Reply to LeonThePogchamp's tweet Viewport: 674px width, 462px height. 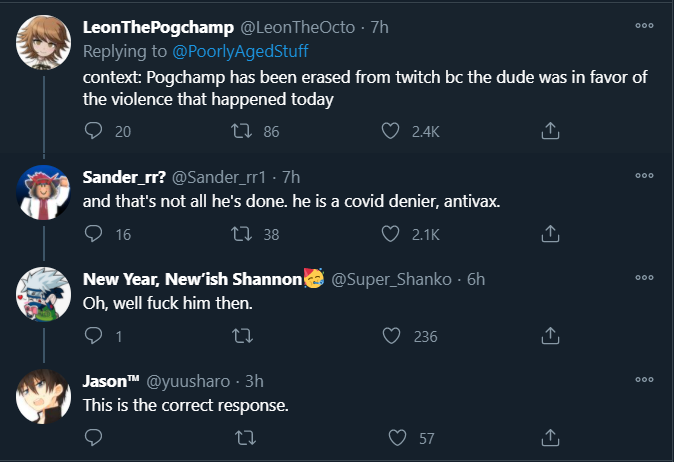click(x=93, y=131)
